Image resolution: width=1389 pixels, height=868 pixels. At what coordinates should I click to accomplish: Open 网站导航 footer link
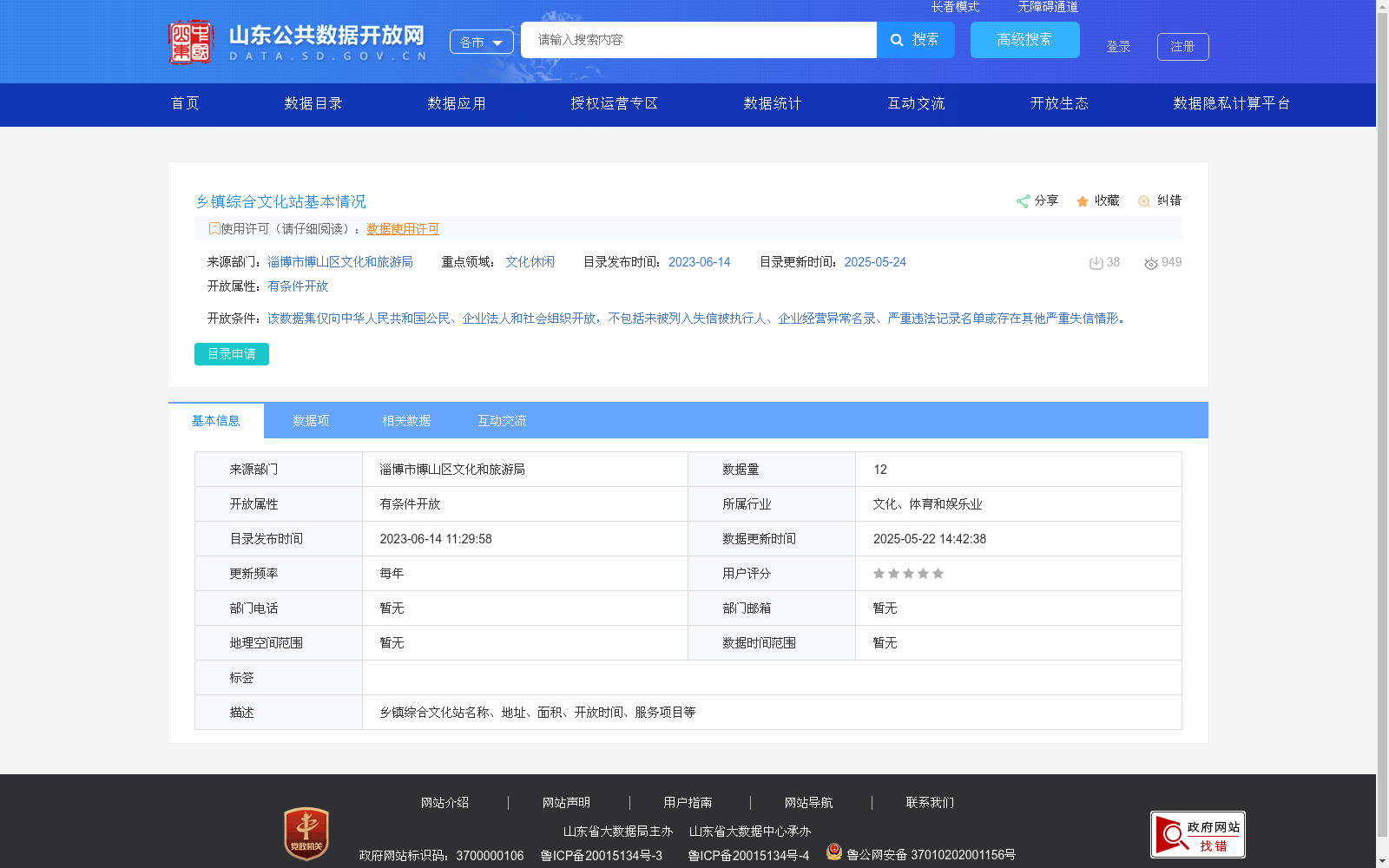click(x=808, y=803)
